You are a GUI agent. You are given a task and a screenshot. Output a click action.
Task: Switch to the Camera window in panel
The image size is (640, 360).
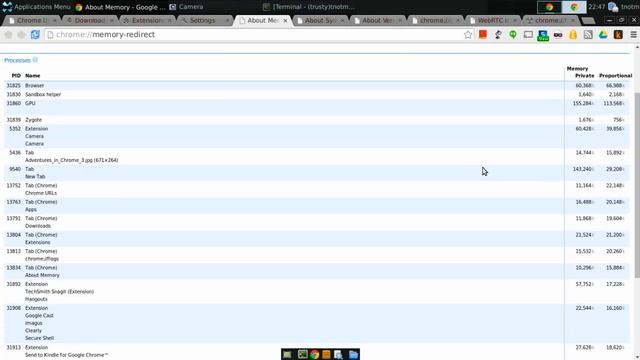click(187, 7)
